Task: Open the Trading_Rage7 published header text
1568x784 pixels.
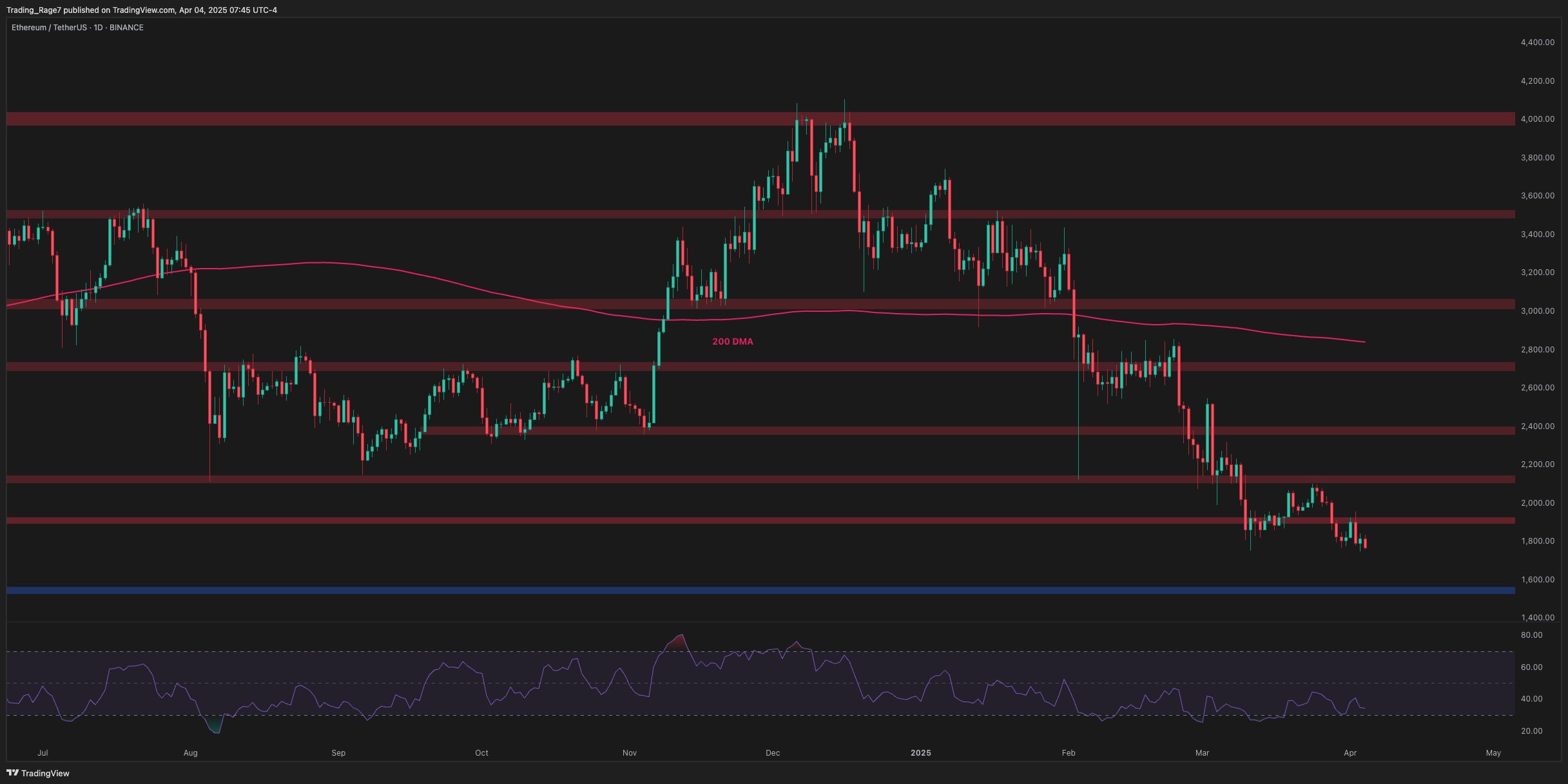Action: coord(141,10)
